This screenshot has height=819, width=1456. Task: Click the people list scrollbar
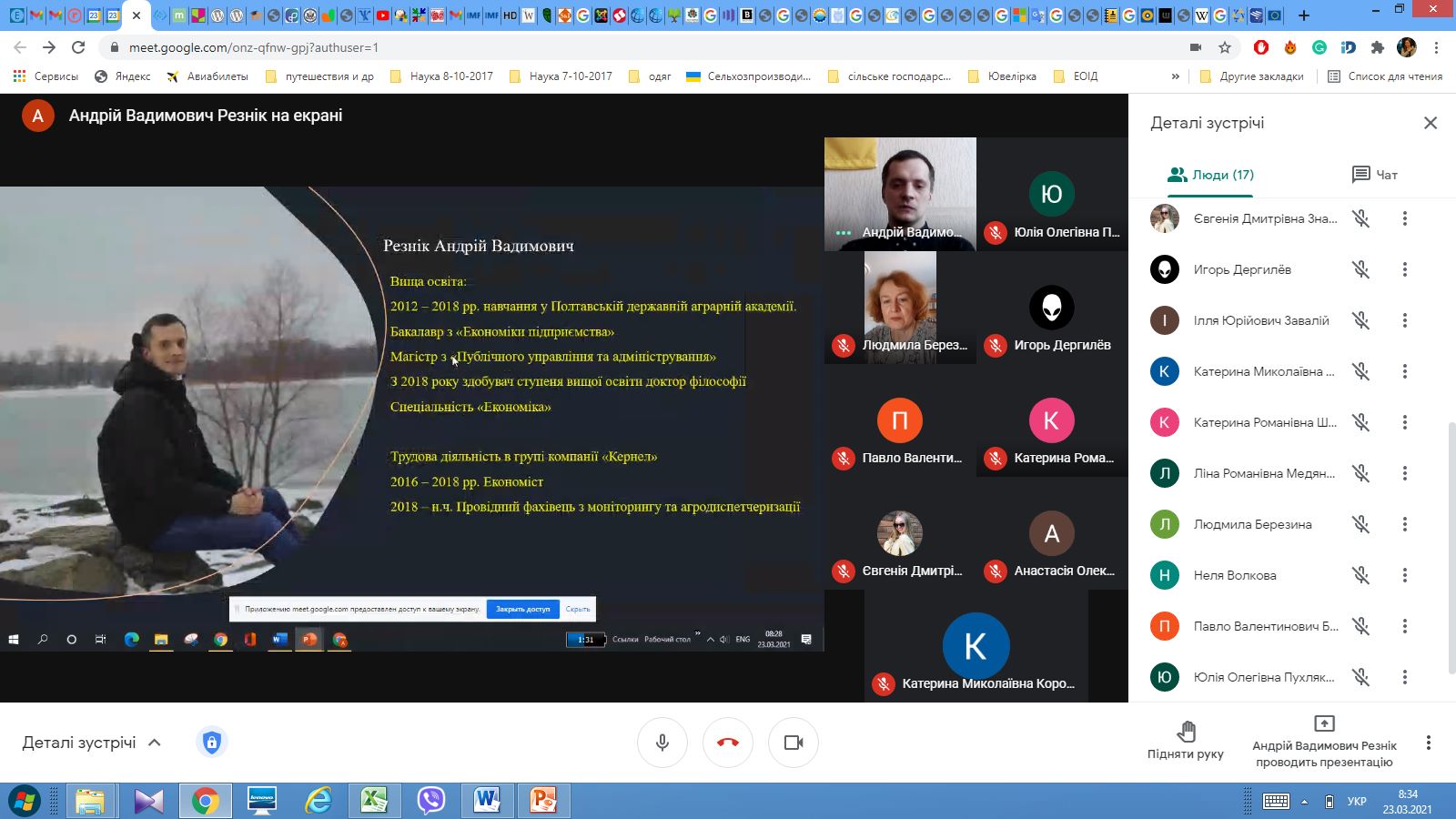(1451, 548)
